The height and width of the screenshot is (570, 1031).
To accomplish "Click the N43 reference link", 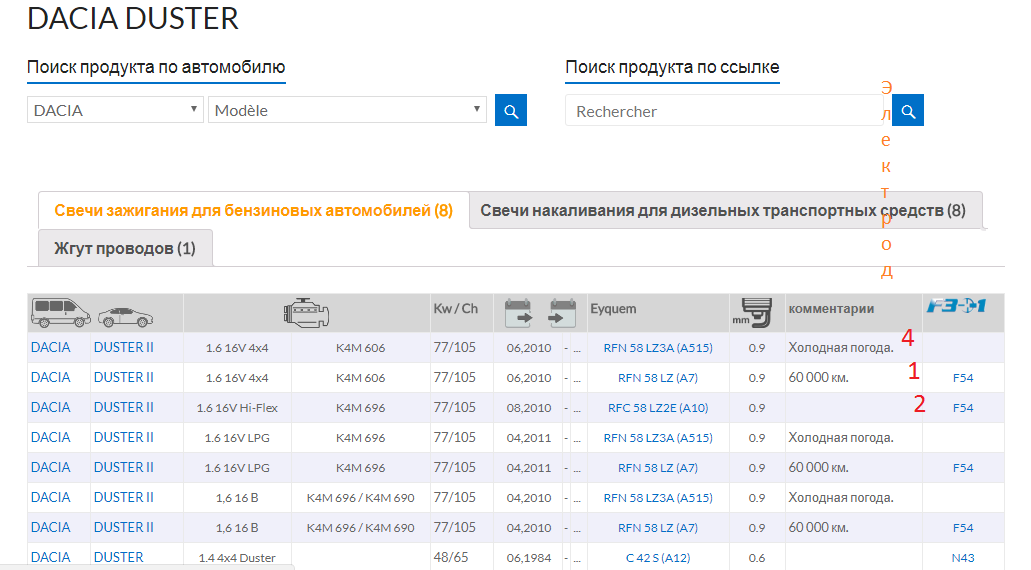I will [963, 558].
